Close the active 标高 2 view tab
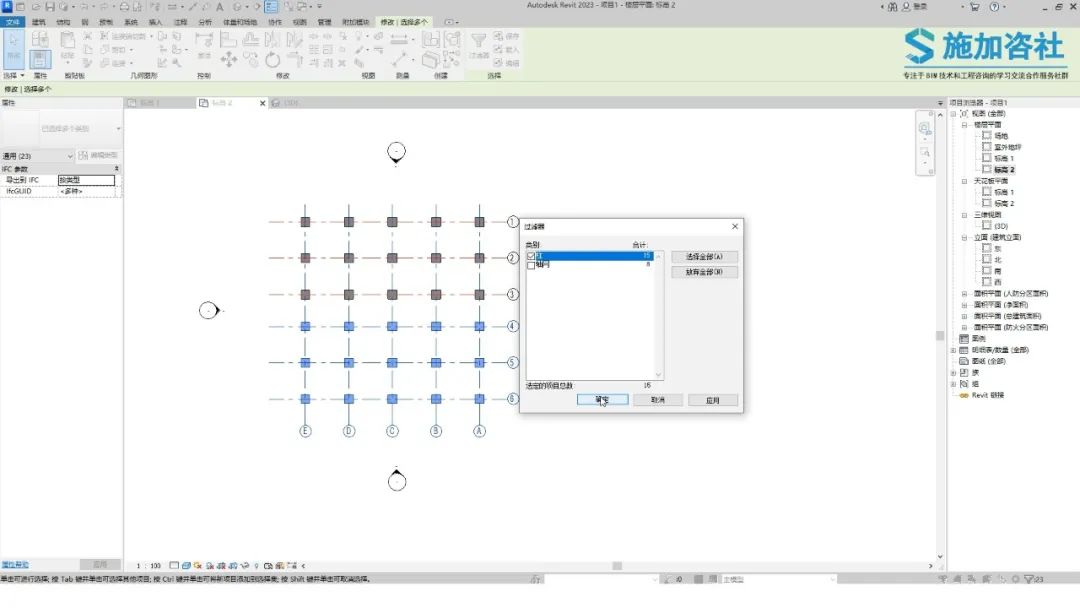1080x608 pixels. pyautogui.click(x=262, y=103)
